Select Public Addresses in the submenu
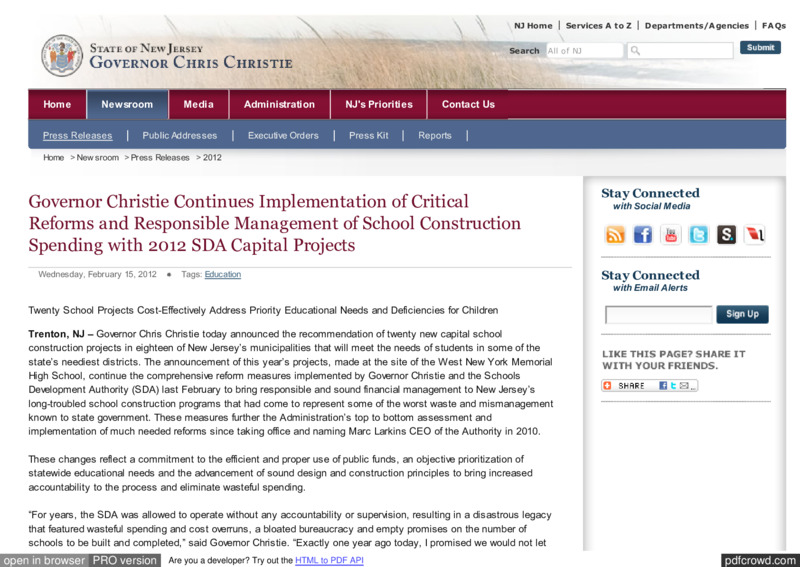This screenshot has height=567, width=800. [180, 136]
